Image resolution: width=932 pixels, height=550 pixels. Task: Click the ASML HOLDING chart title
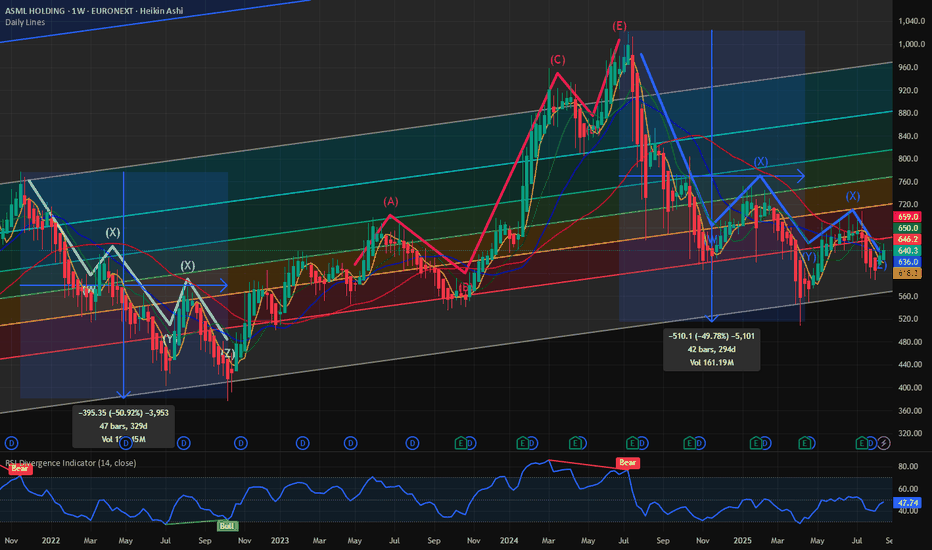[x=94, y=11]
